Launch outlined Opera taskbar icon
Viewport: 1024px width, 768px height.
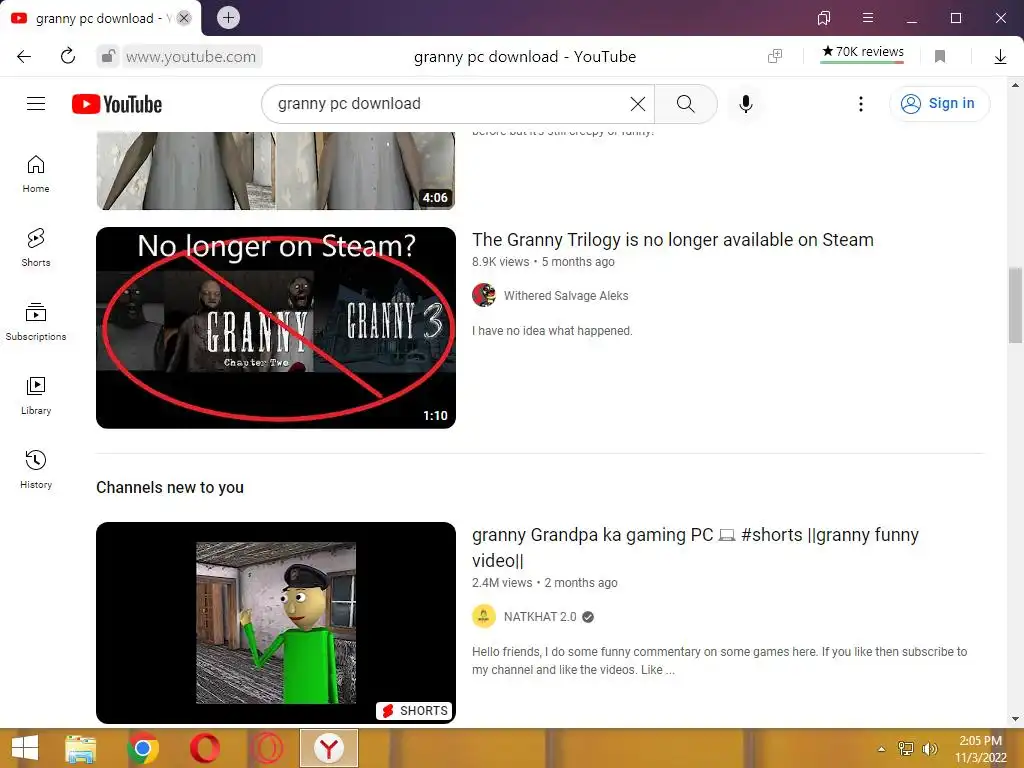pos(267,748)
